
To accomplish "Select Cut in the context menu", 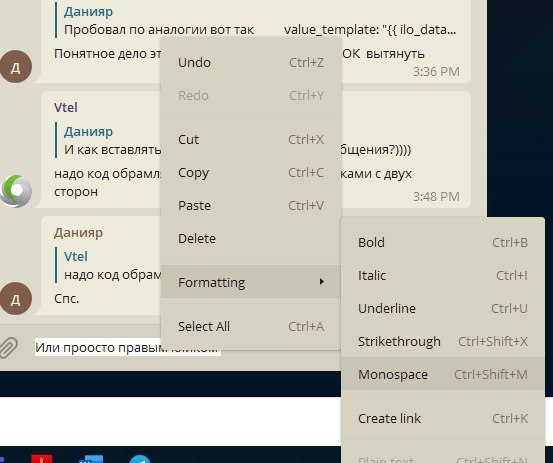I will point(251,139).
